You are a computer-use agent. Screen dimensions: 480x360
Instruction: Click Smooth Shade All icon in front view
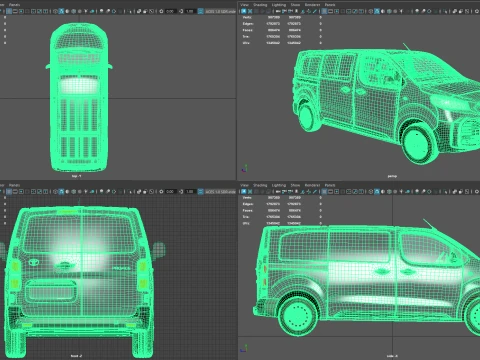pyautogui.click(x=61, y=192)
